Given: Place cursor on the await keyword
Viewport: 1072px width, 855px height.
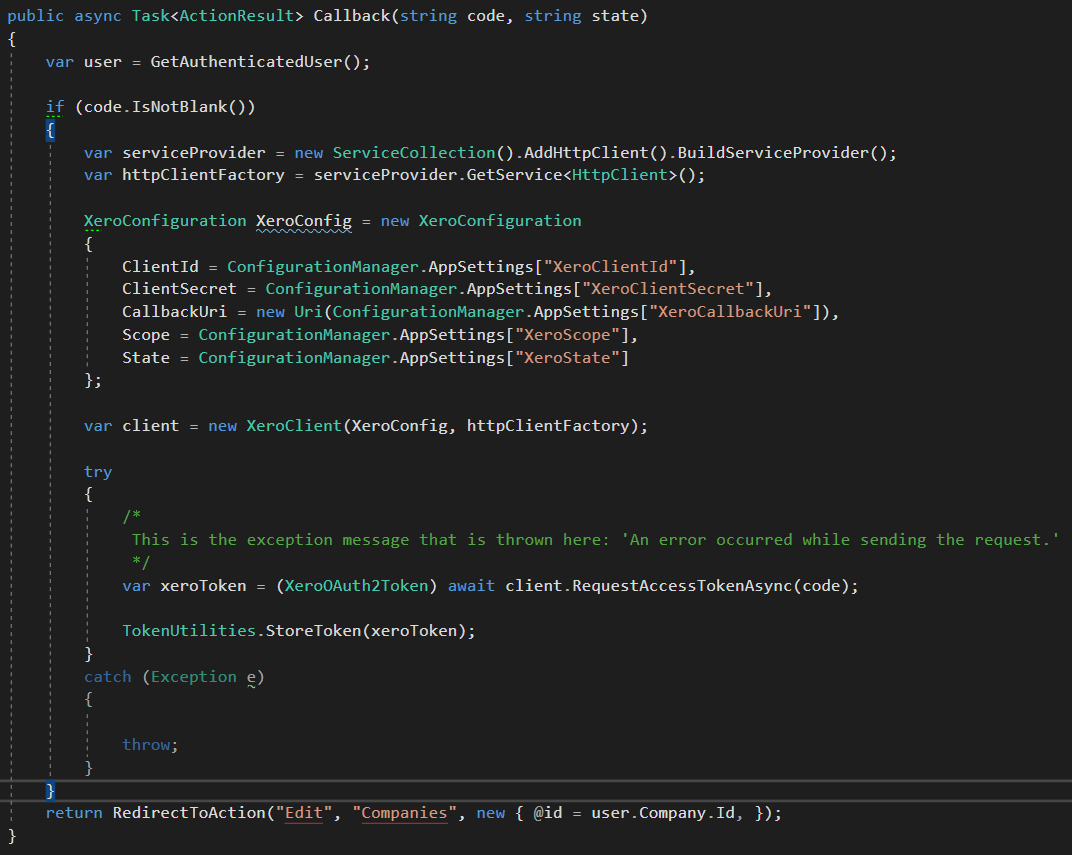Looking at the screenshot, I should tap(471, 585).
